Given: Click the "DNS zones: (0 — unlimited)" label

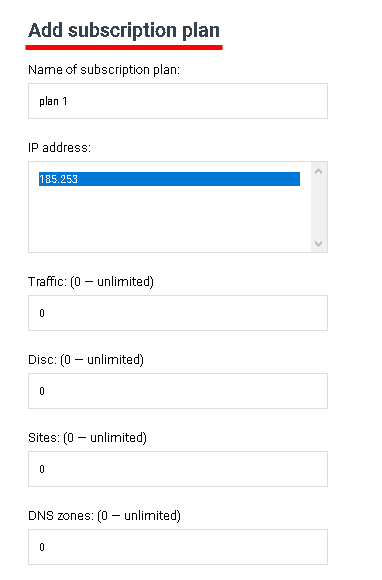Looking at the screenshot, I should pyautogui.click(x=105, y=516).
